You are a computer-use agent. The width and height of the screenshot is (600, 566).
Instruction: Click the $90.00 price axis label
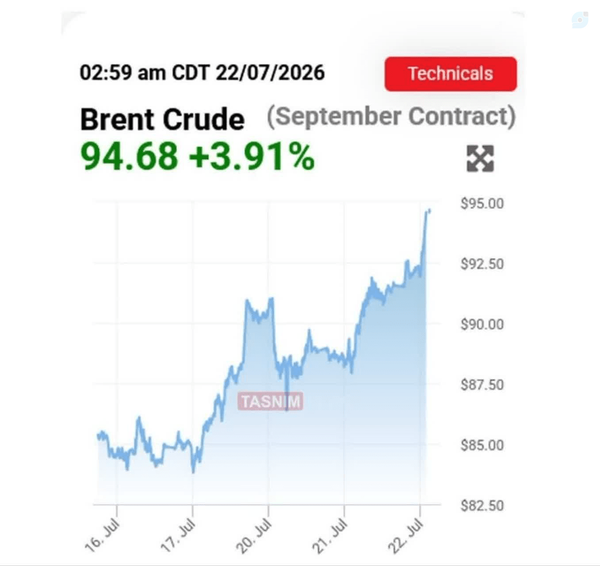(x=482, y=325)
